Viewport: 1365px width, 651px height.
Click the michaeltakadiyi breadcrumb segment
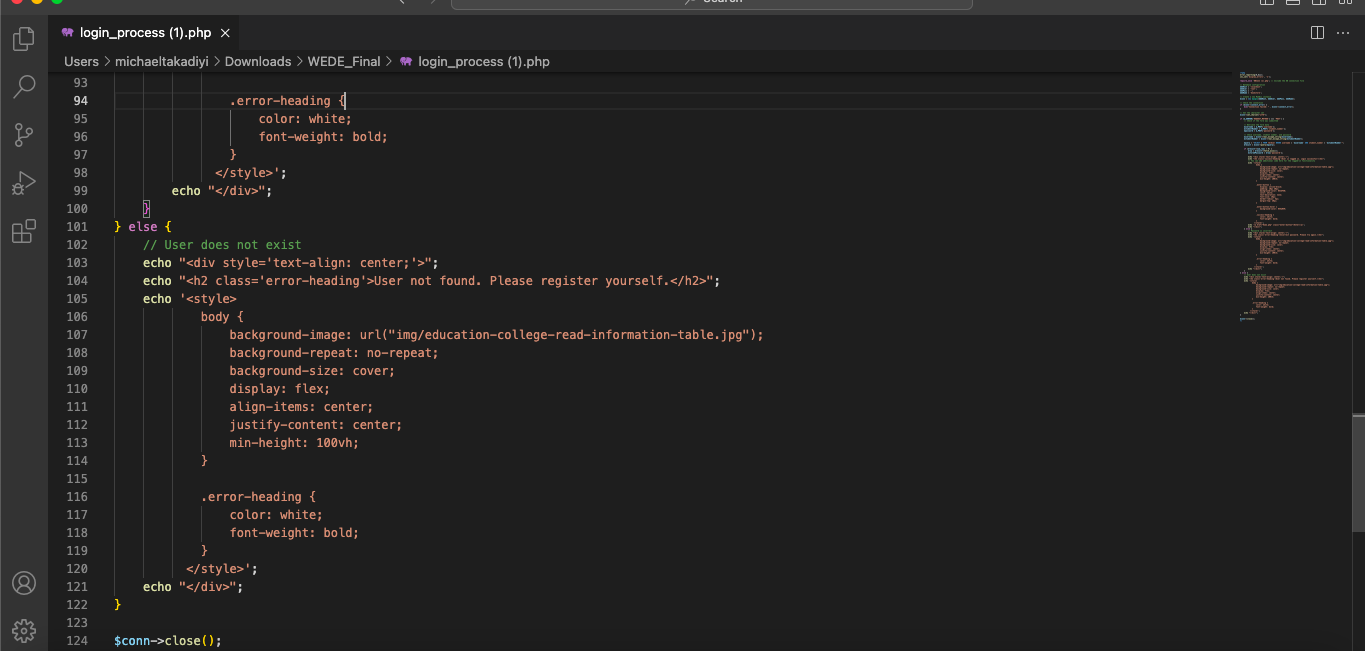pos(161,61)
